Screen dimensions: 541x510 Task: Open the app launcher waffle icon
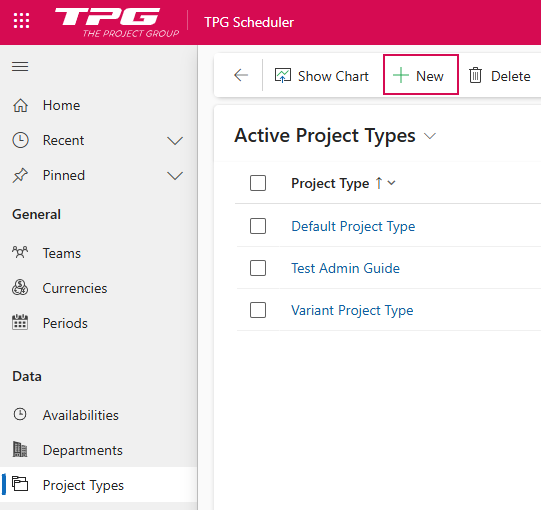[21, 21]
